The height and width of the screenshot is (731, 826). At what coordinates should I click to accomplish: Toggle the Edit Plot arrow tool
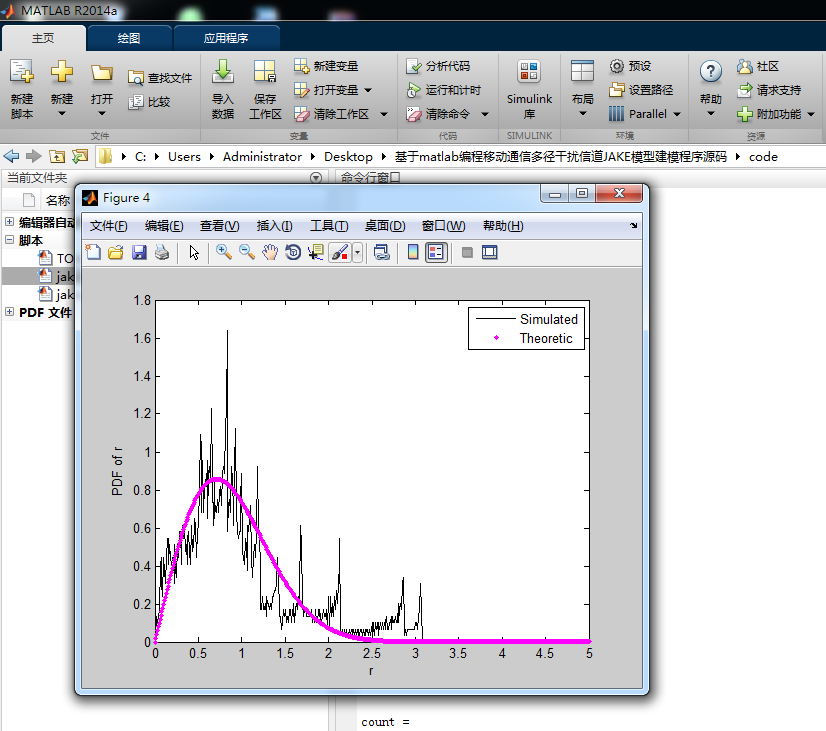[x=194, y=252]
